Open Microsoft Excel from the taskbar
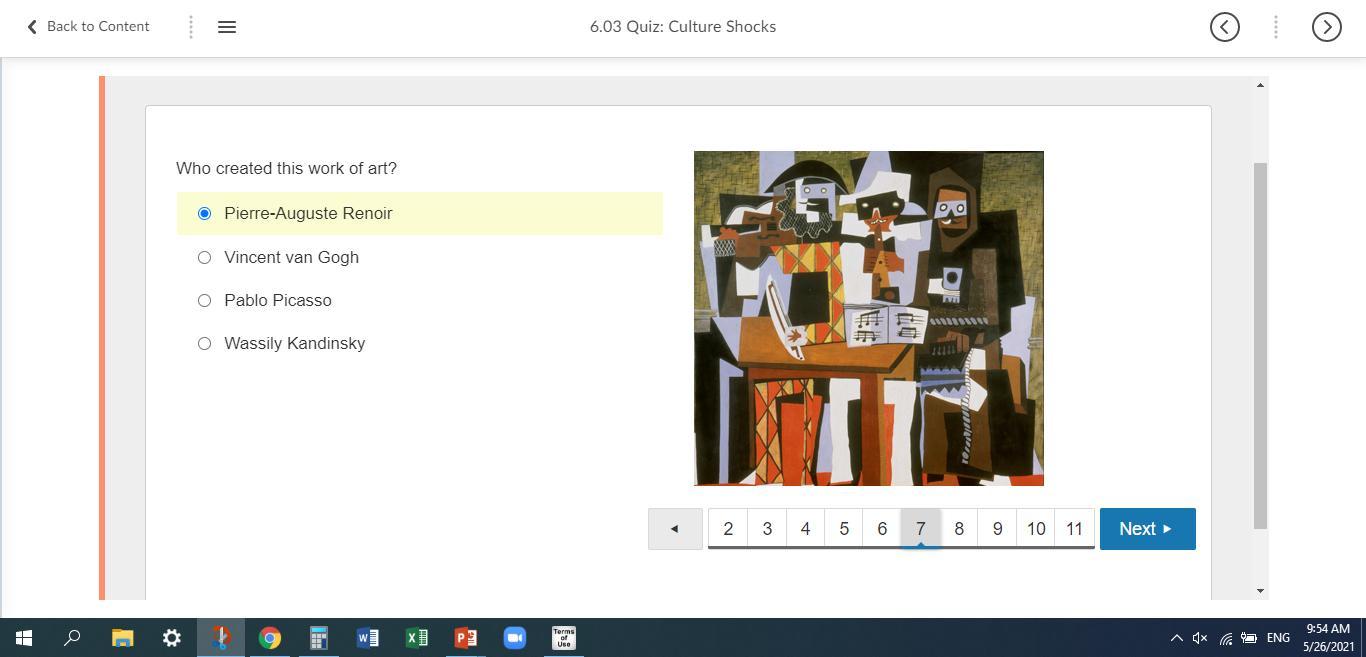The image size is (1366, 657). 417,638
